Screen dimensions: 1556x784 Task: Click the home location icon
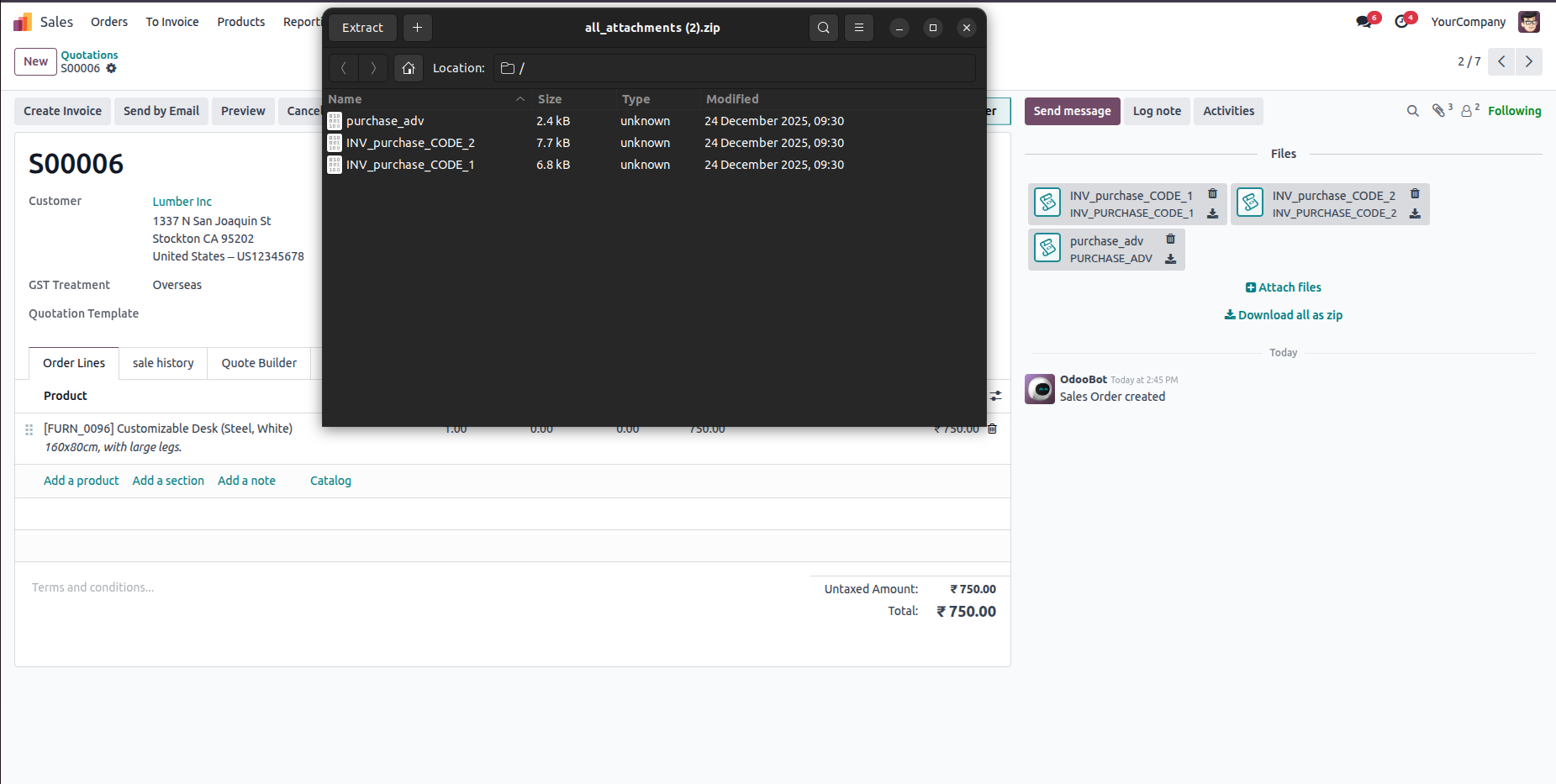point(408,68)
